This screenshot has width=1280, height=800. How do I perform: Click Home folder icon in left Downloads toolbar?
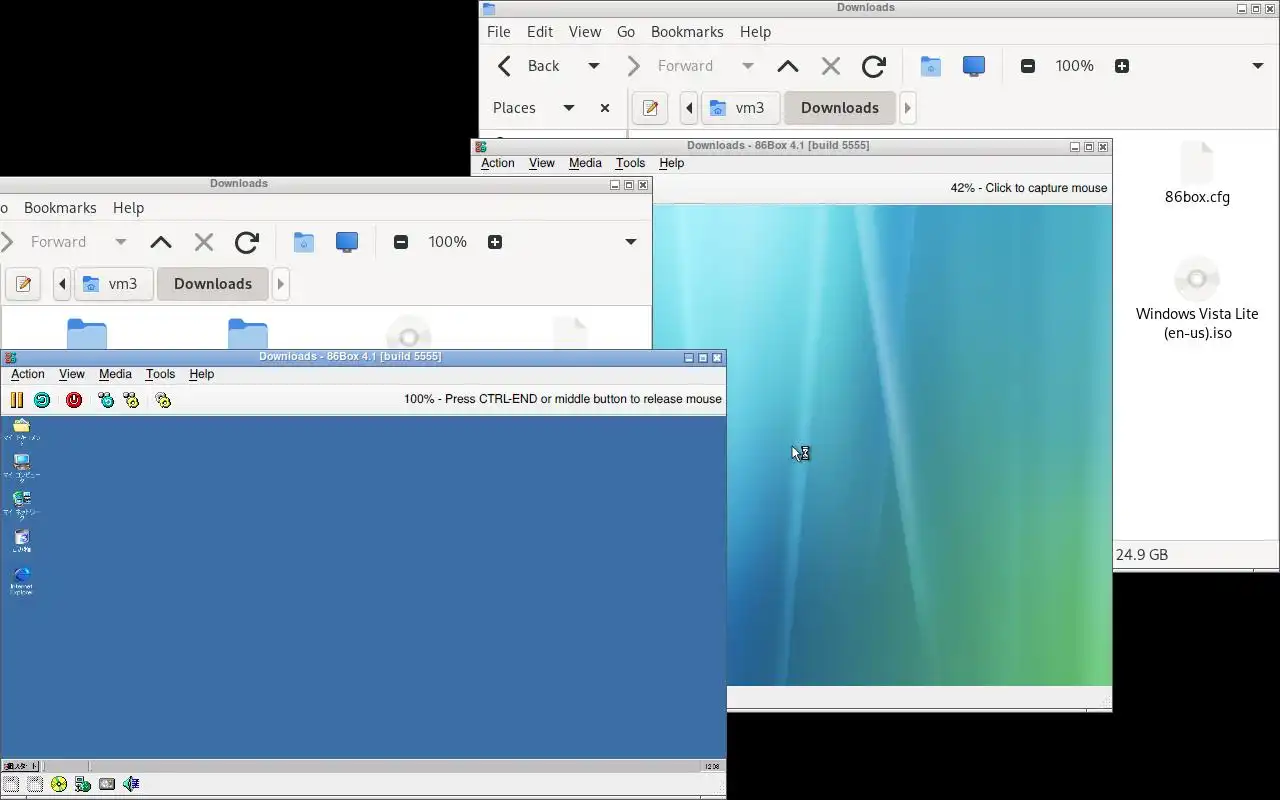(x=304, y=242)
